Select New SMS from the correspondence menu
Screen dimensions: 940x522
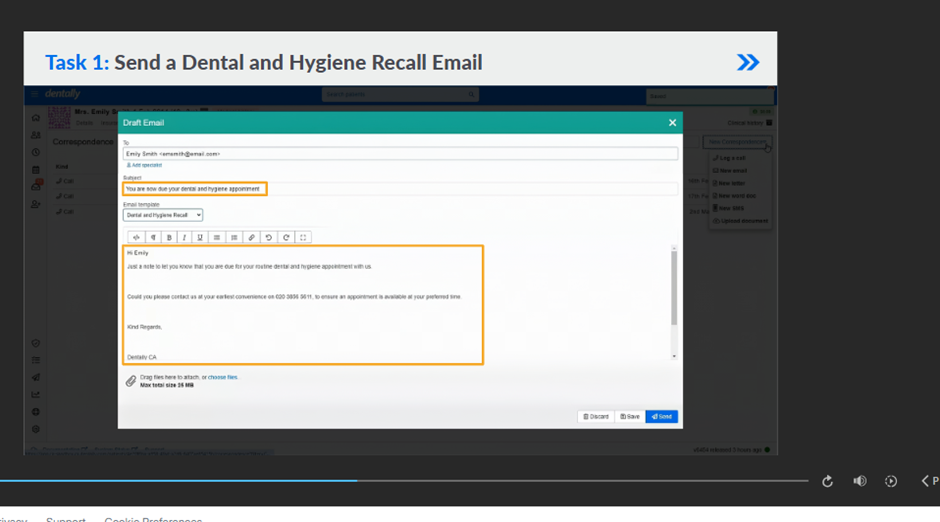point(731,208)
